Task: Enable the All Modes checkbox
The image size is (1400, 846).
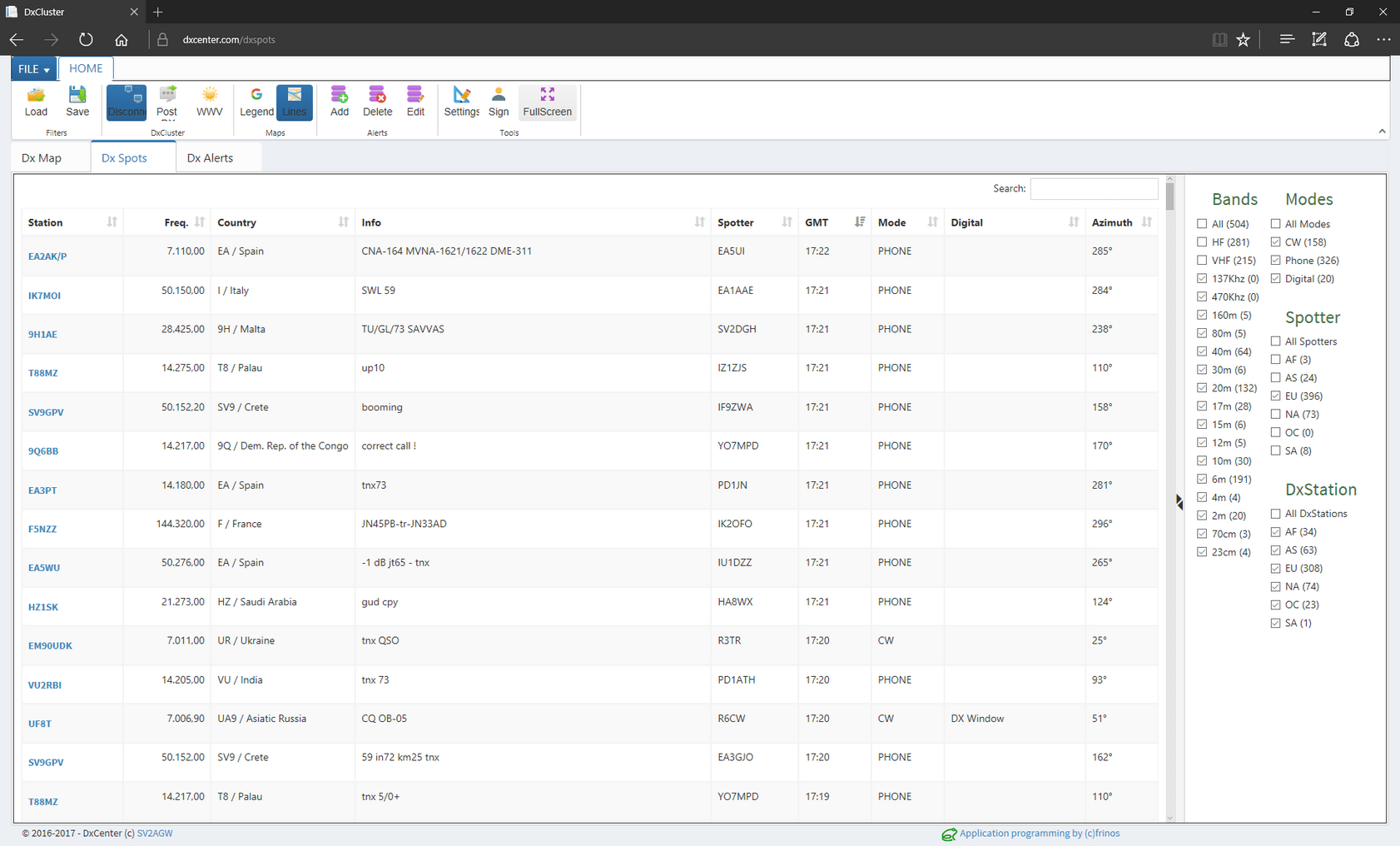Action: (x=1275, y=224)
